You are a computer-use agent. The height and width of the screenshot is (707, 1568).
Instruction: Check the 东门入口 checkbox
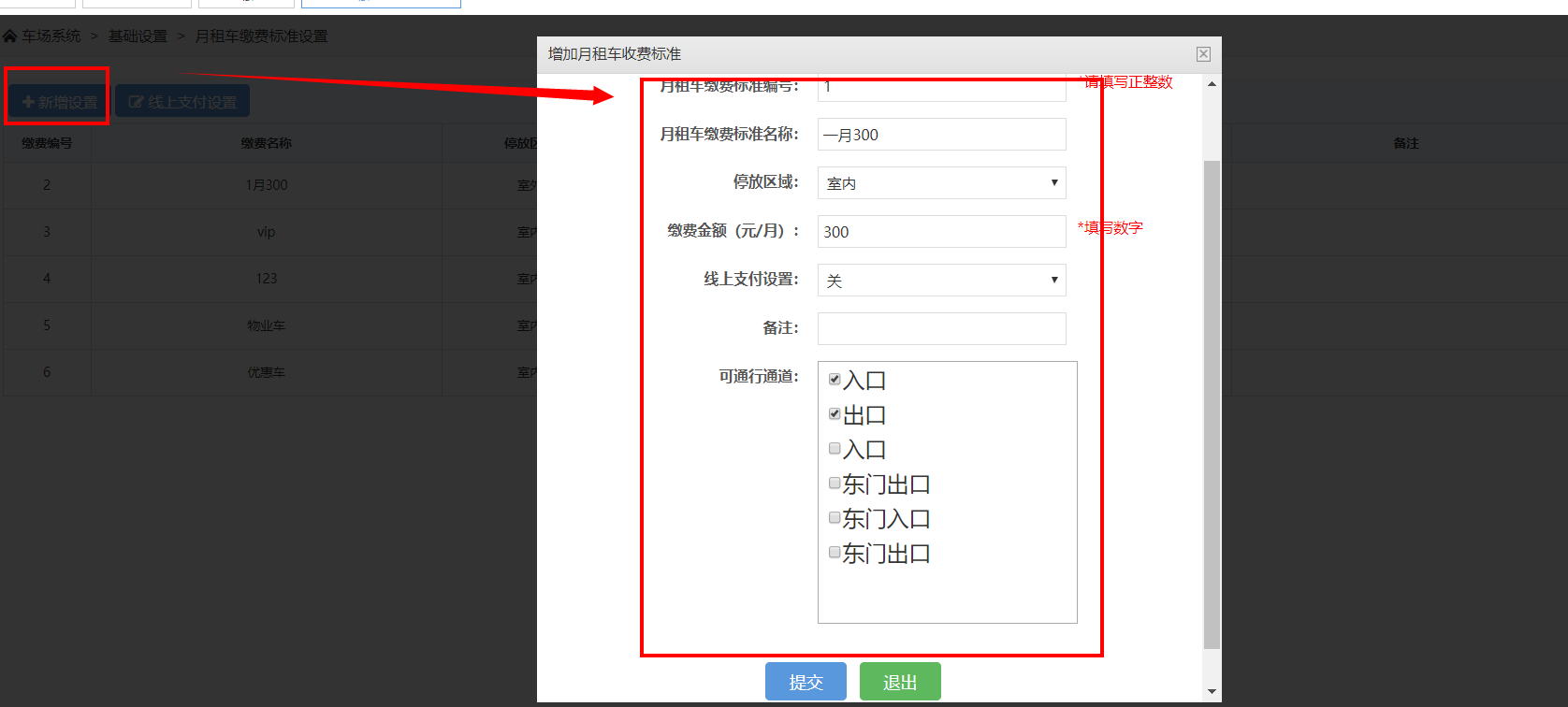pos(835,517)
